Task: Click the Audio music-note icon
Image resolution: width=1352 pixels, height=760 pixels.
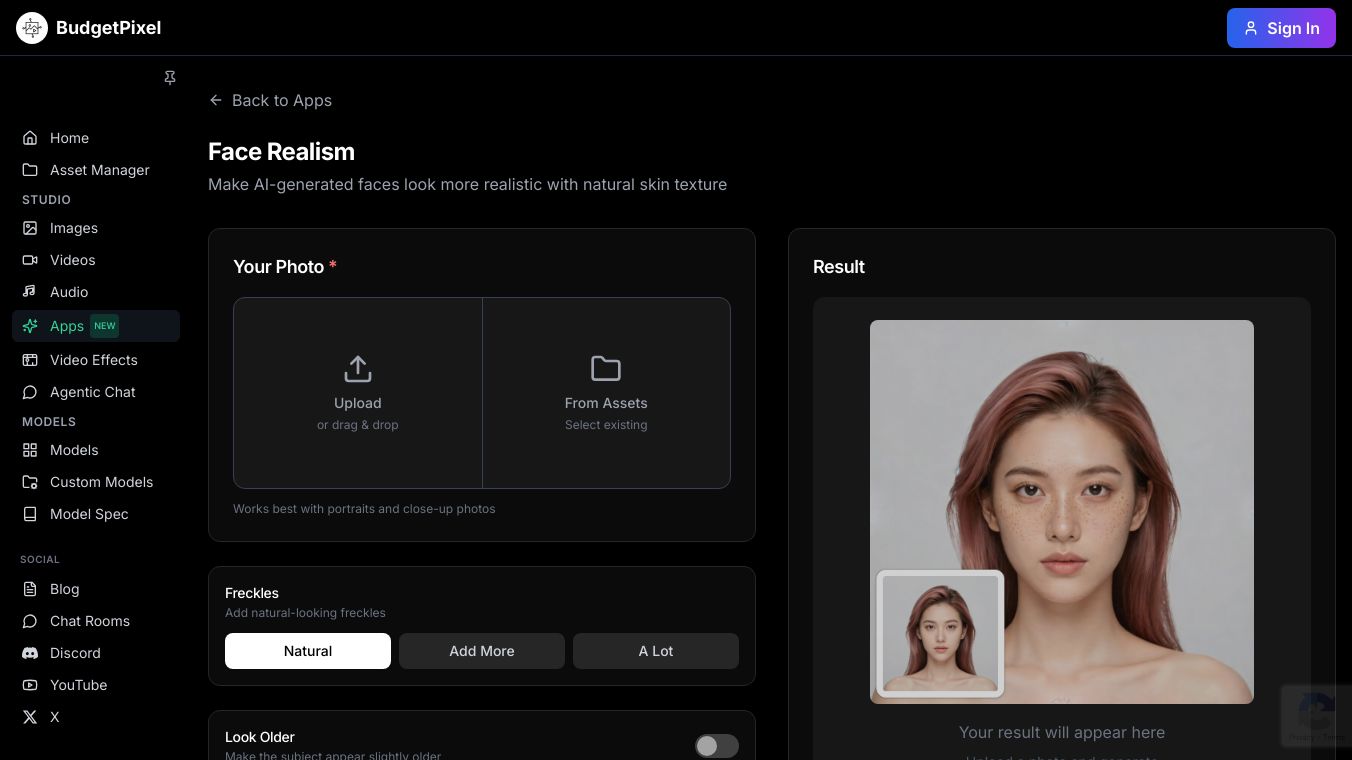Action: 31,292
